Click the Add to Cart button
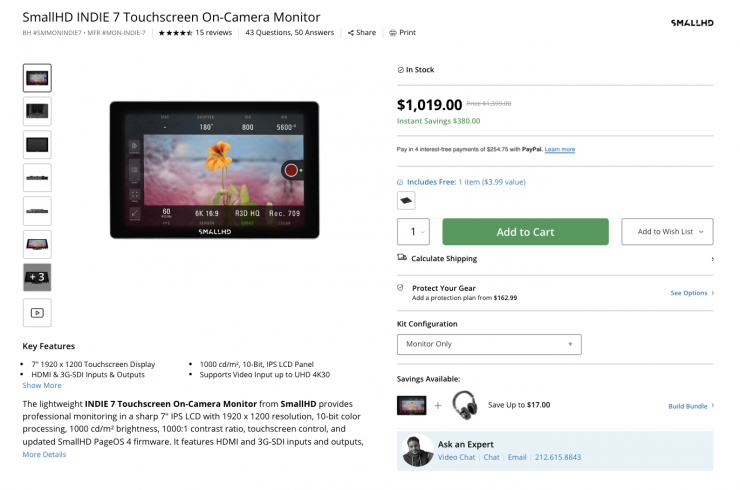 tap(525, 232)
